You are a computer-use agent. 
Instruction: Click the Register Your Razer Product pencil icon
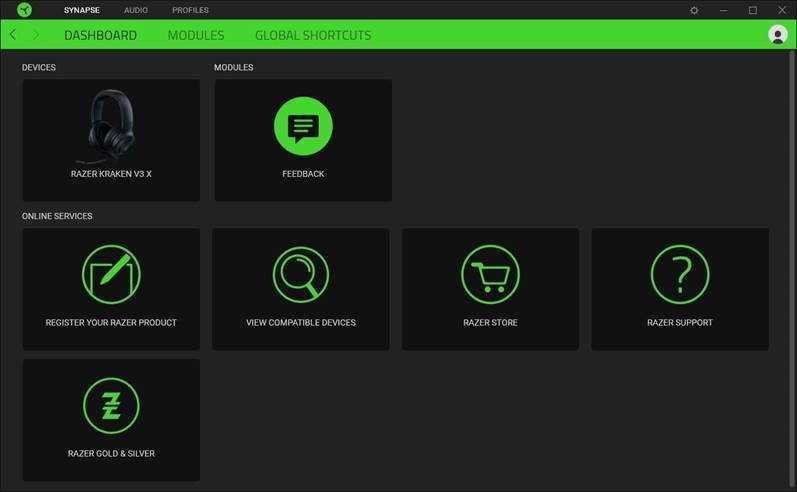coord(111,274)
